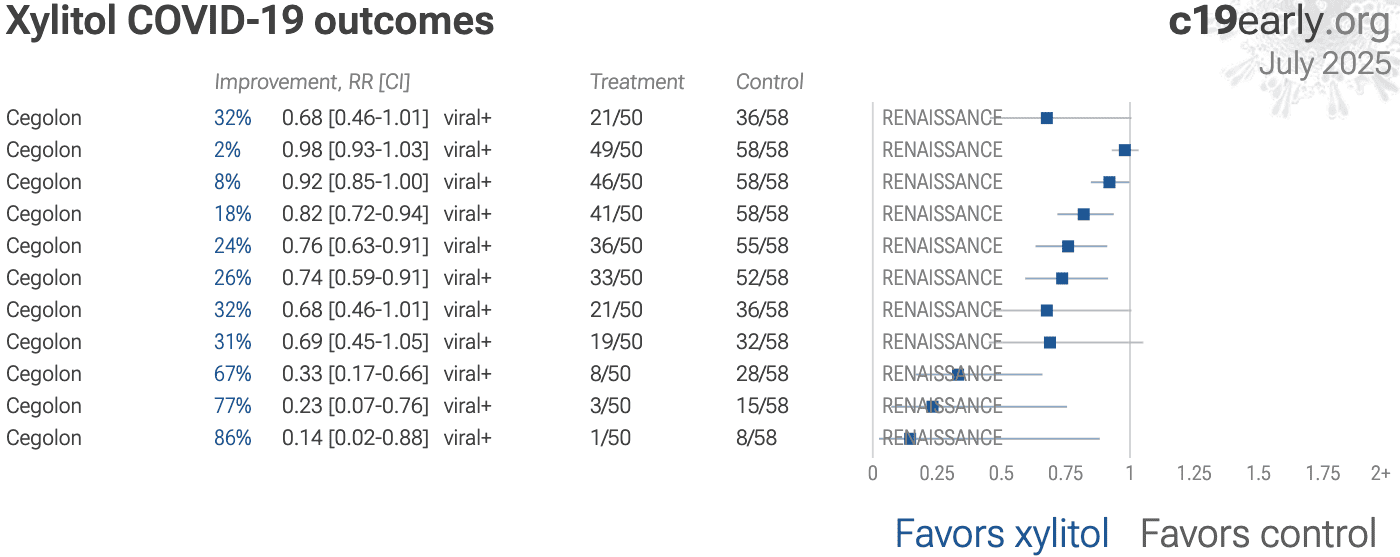Click the "Improvement, RR [CI]" column header
This screenshot has width=1400, height=557.
pyautogui.click(x=312, y=82)
